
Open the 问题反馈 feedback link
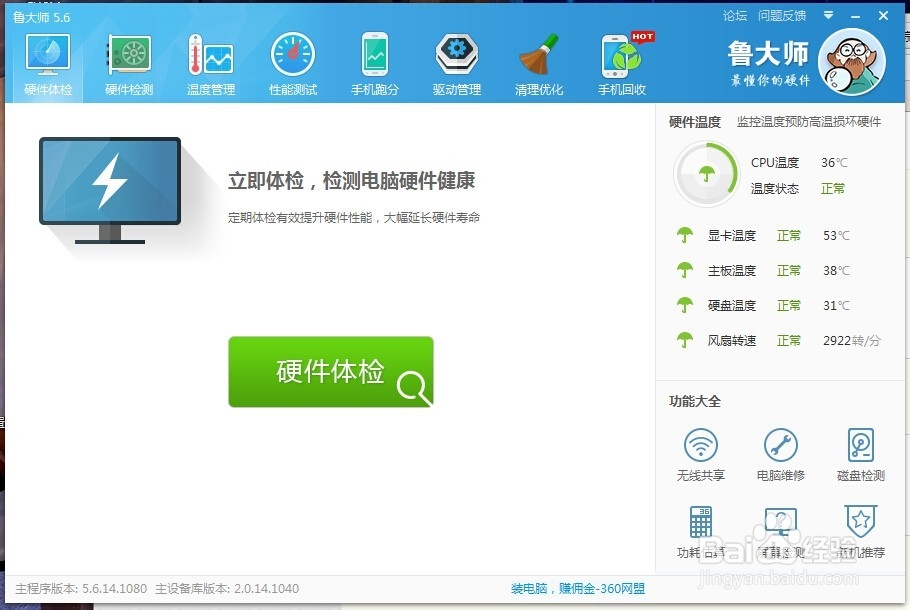tap(782, 16)
